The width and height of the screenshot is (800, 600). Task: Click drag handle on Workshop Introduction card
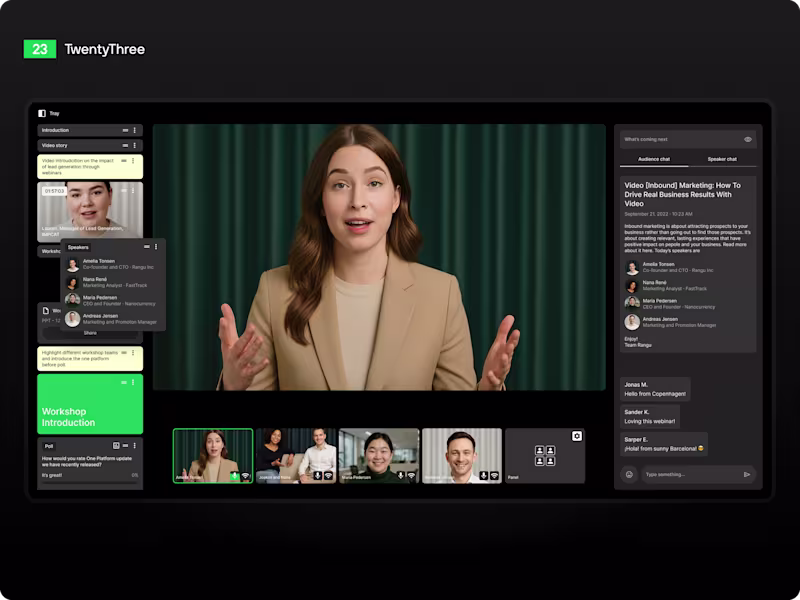tap(124, 382)
